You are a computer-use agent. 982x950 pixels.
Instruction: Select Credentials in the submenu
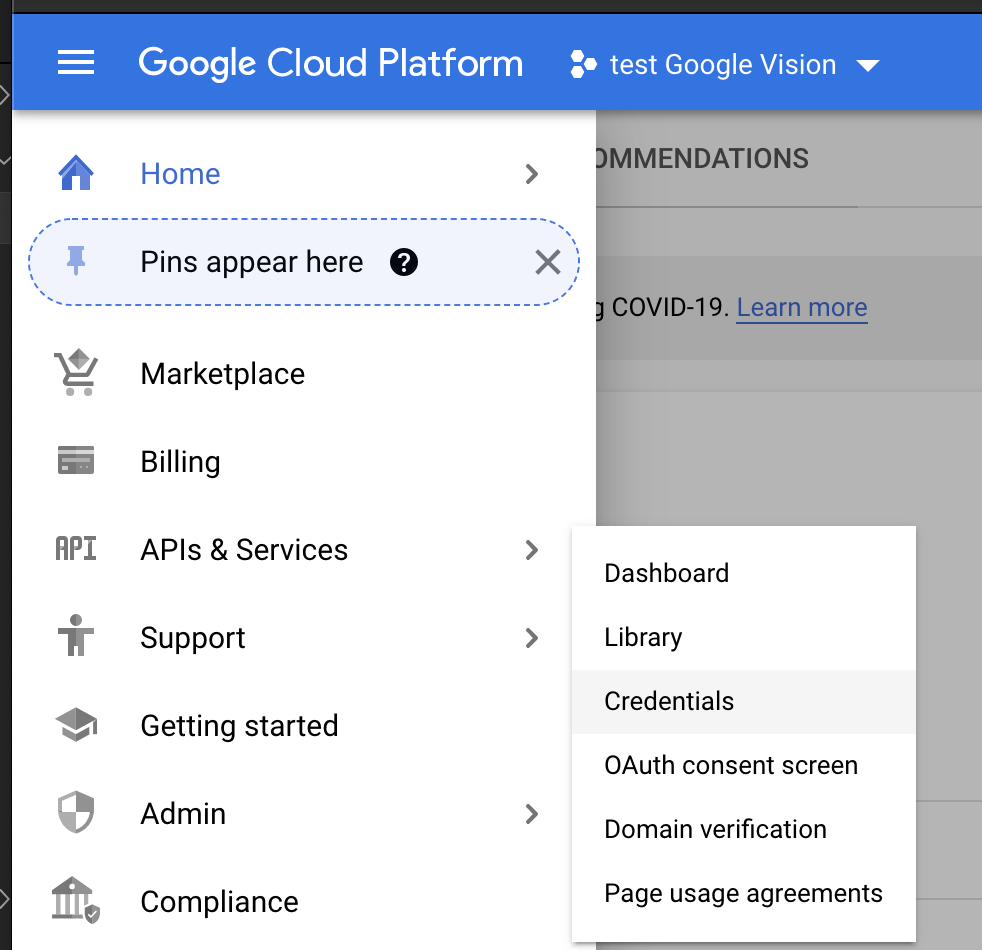pyautogui.click(x=743, y=701)
